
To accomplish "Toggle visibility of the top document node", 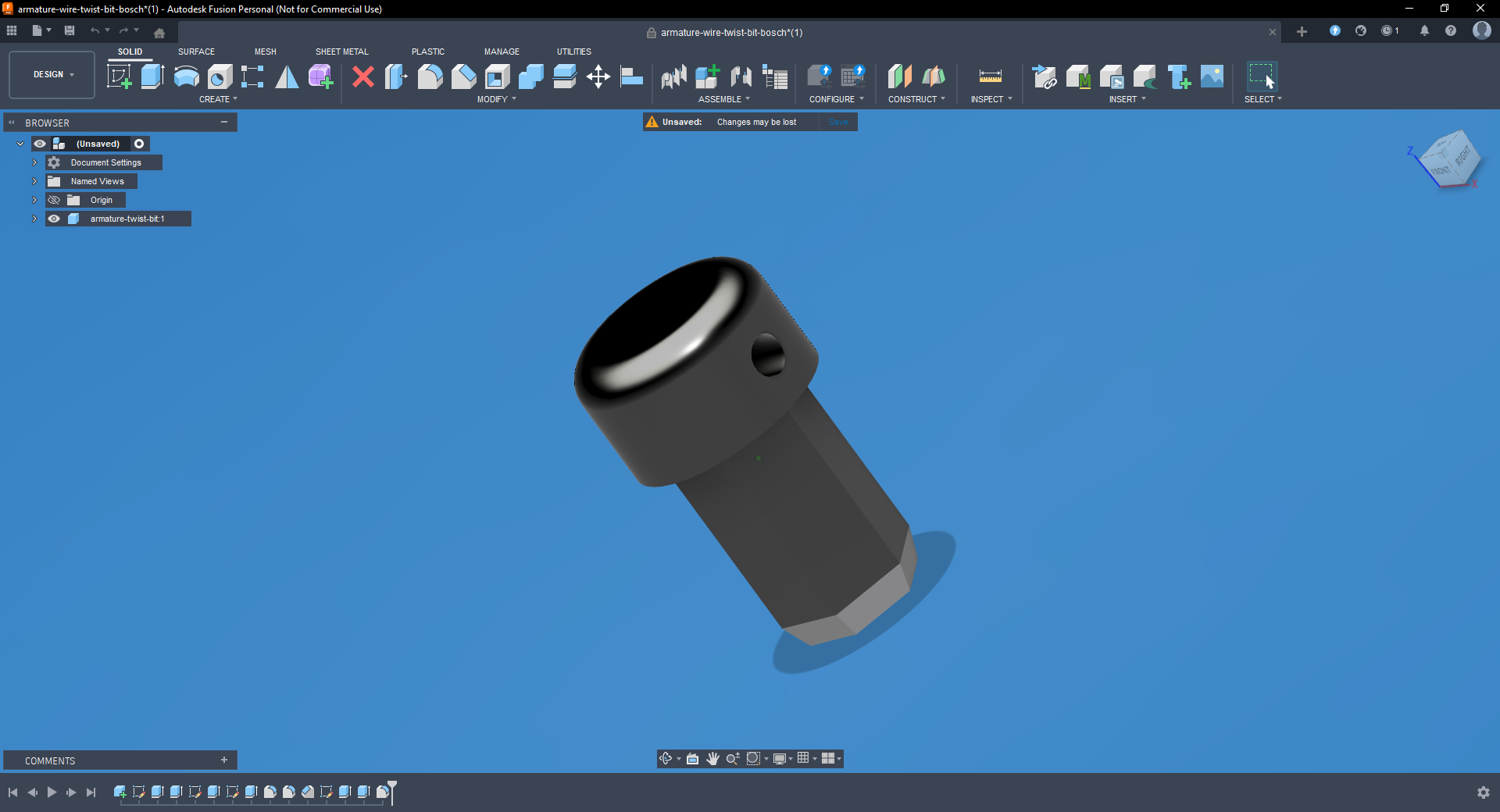I will 40,144.
